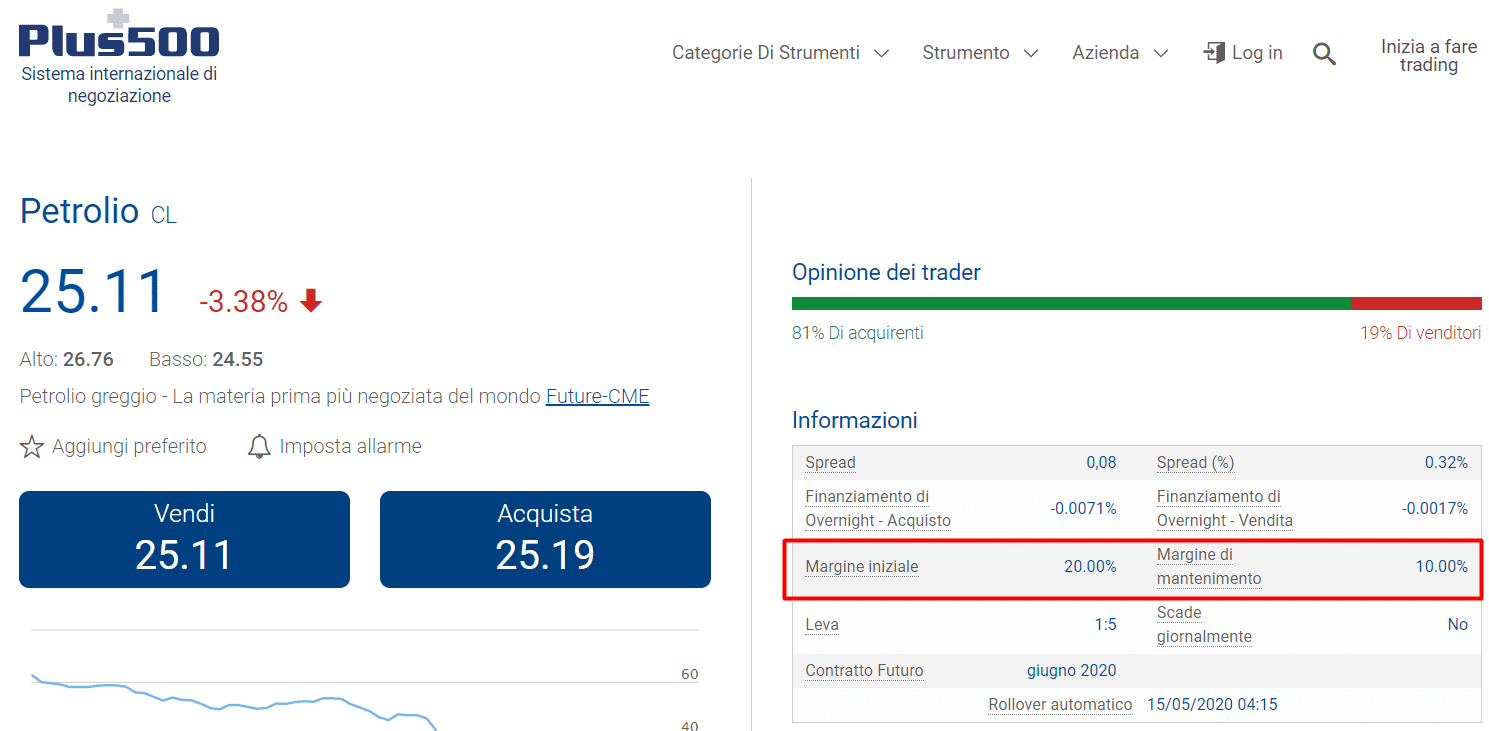The image size is (1489, 731).
Task: Click the 1:5 leverage value
Action: click(1105, 625)
